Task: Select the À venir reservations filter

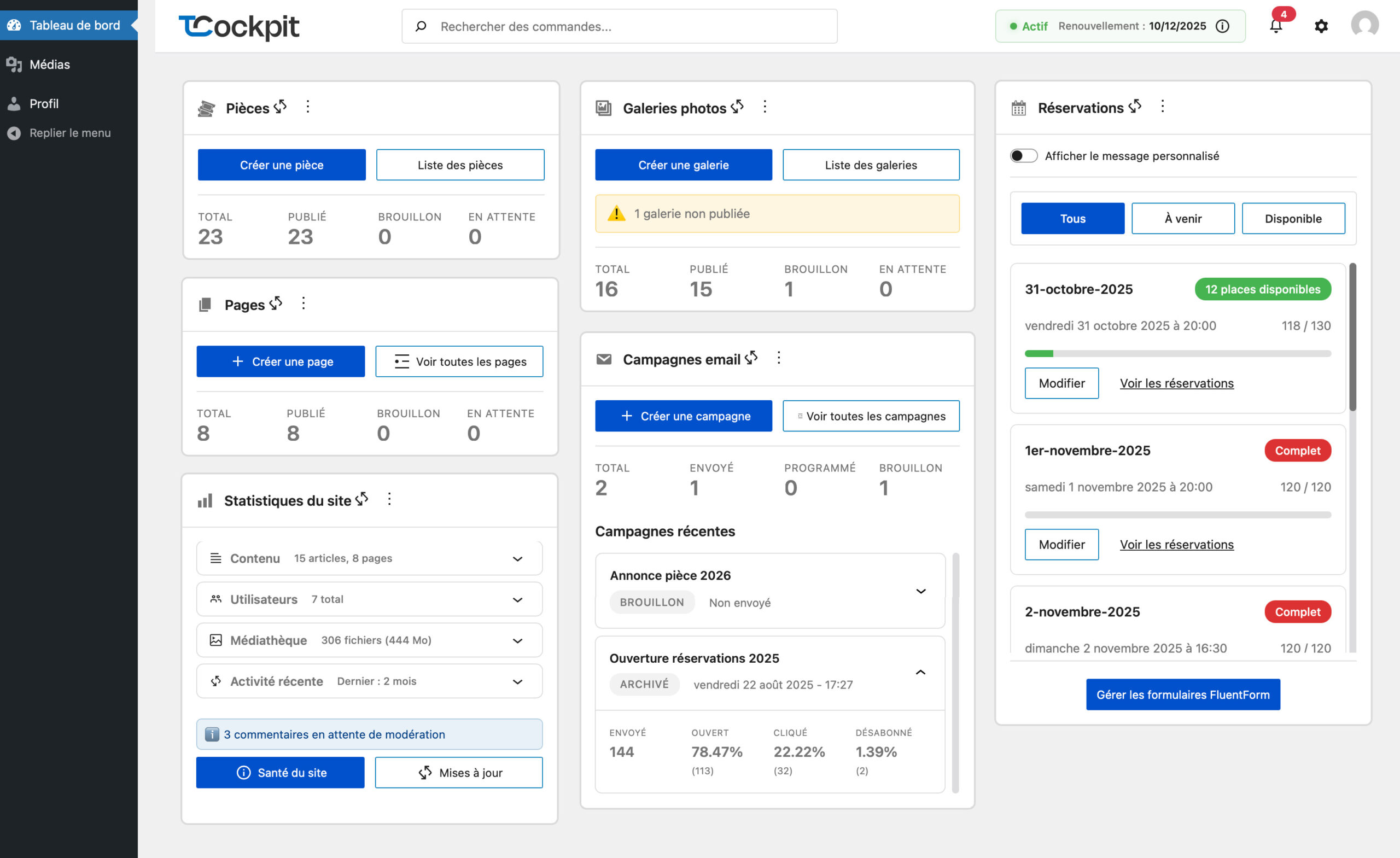Action: (1183, 219)
